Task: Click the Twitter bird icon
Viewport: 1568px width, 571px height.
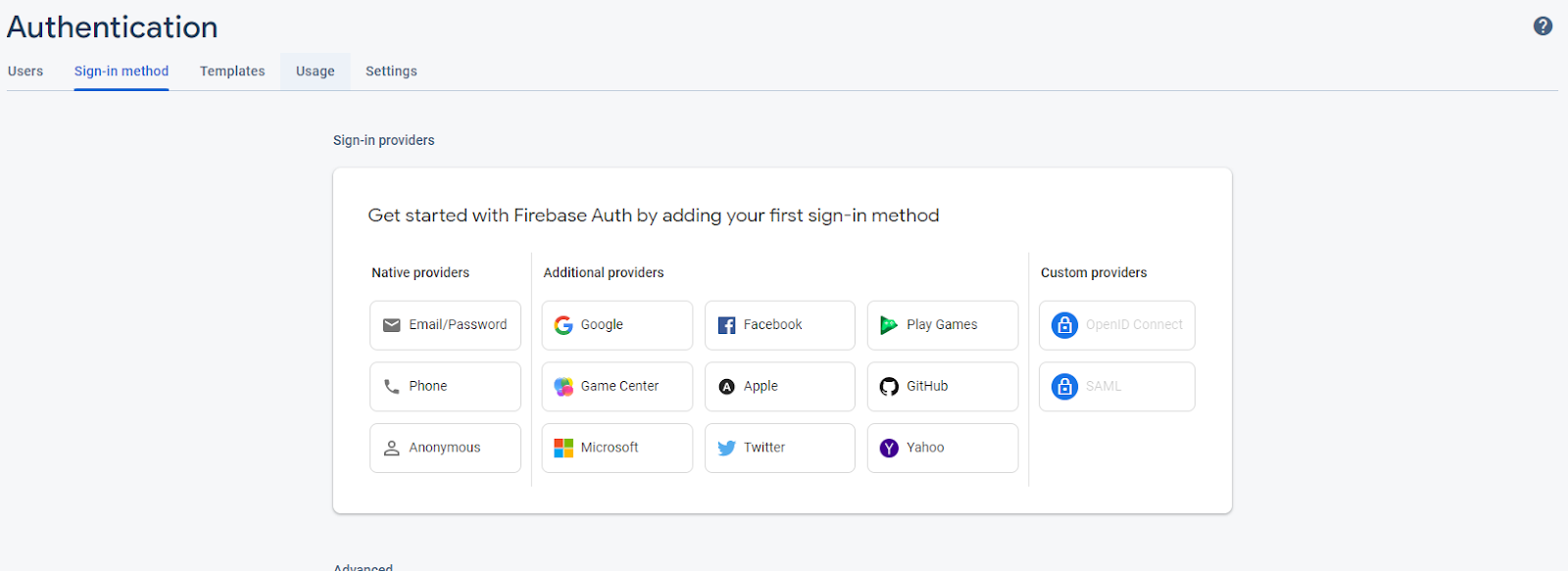Action: 726,448
